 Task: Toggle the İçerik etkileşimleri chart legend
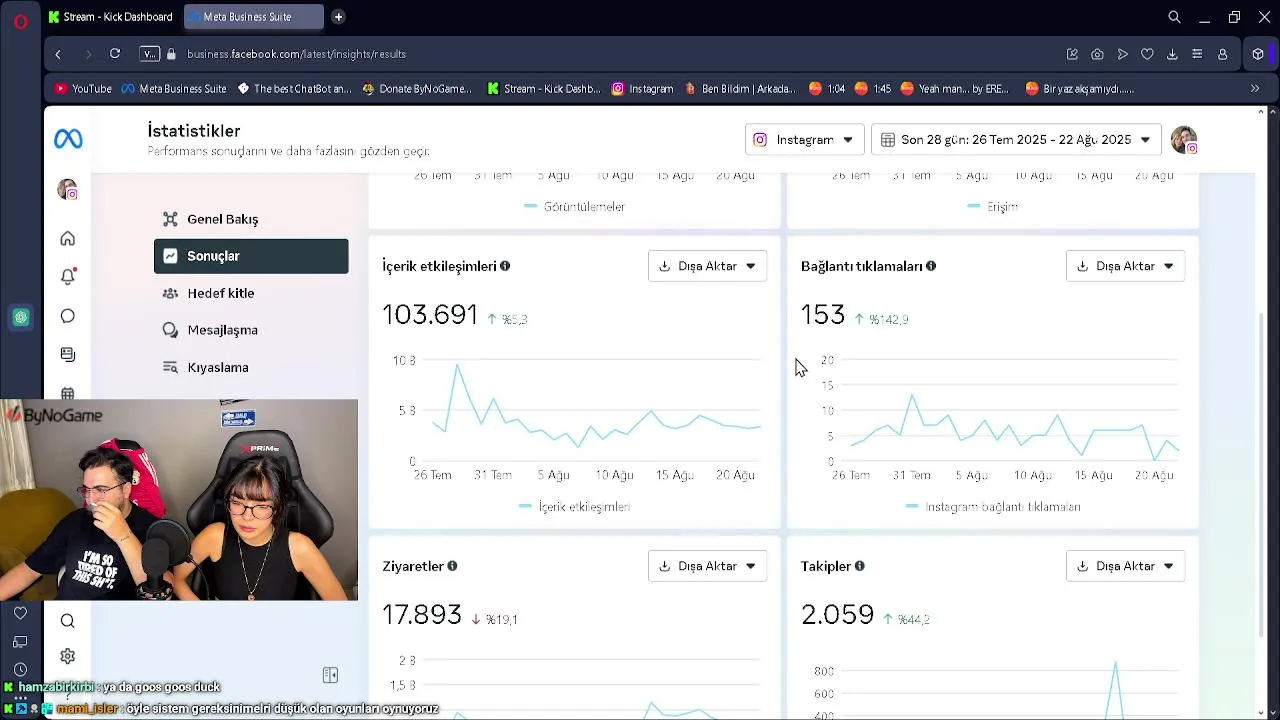tap(574, 507)
